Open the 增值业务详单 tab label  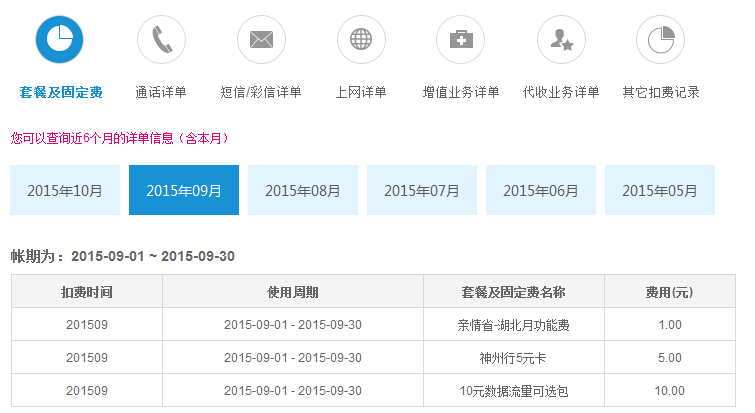tap(461, 92)
